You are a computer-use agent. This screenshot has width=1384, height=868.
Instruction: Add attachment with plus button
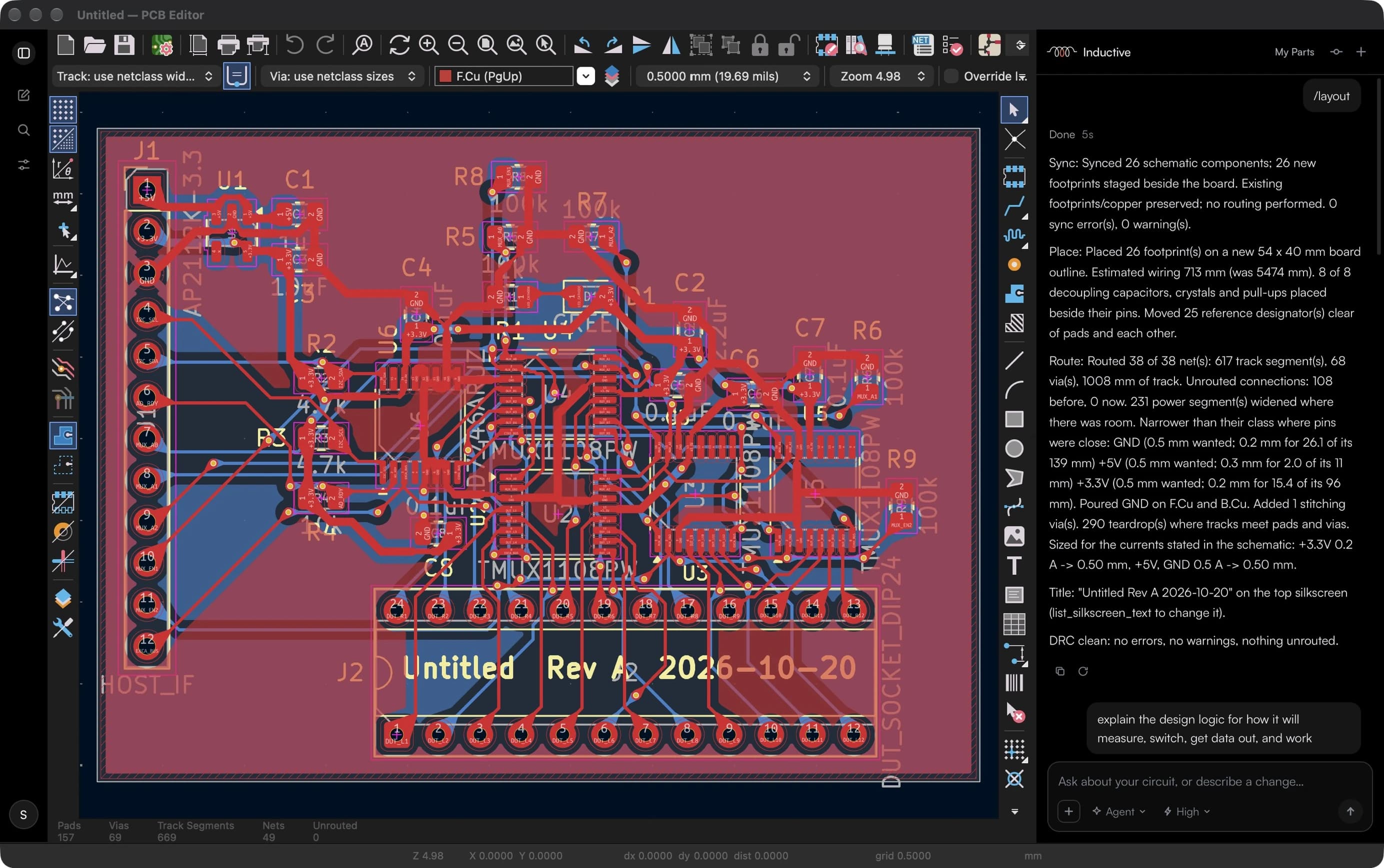[1068, 811]
